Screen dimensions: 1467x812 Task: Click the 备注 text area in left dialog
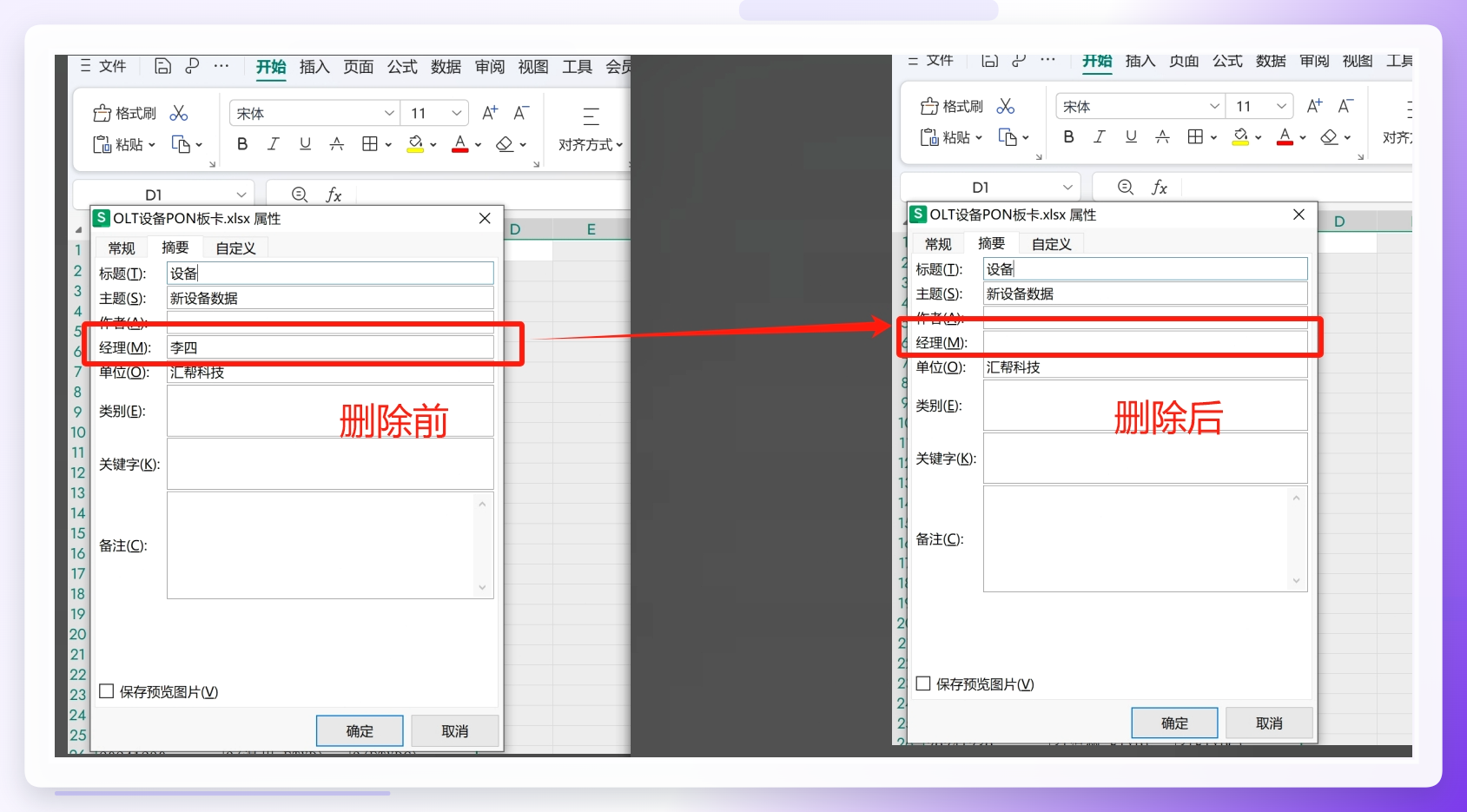coord(330,545)
